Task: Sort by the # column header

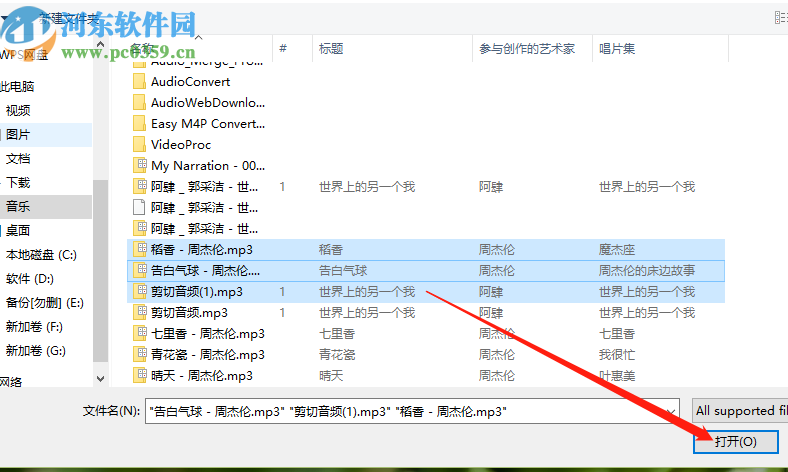Action: pyautogui.click(x=283, y=48)
